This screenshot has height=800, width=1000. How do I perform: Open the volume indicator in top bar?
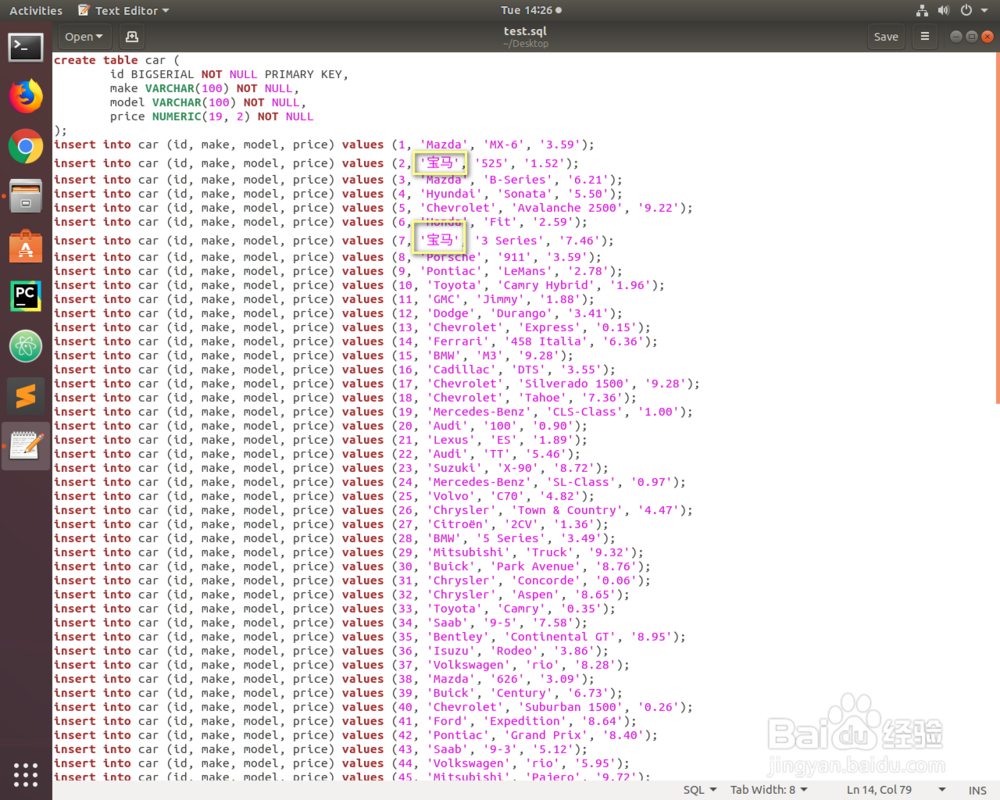(944, 10)
